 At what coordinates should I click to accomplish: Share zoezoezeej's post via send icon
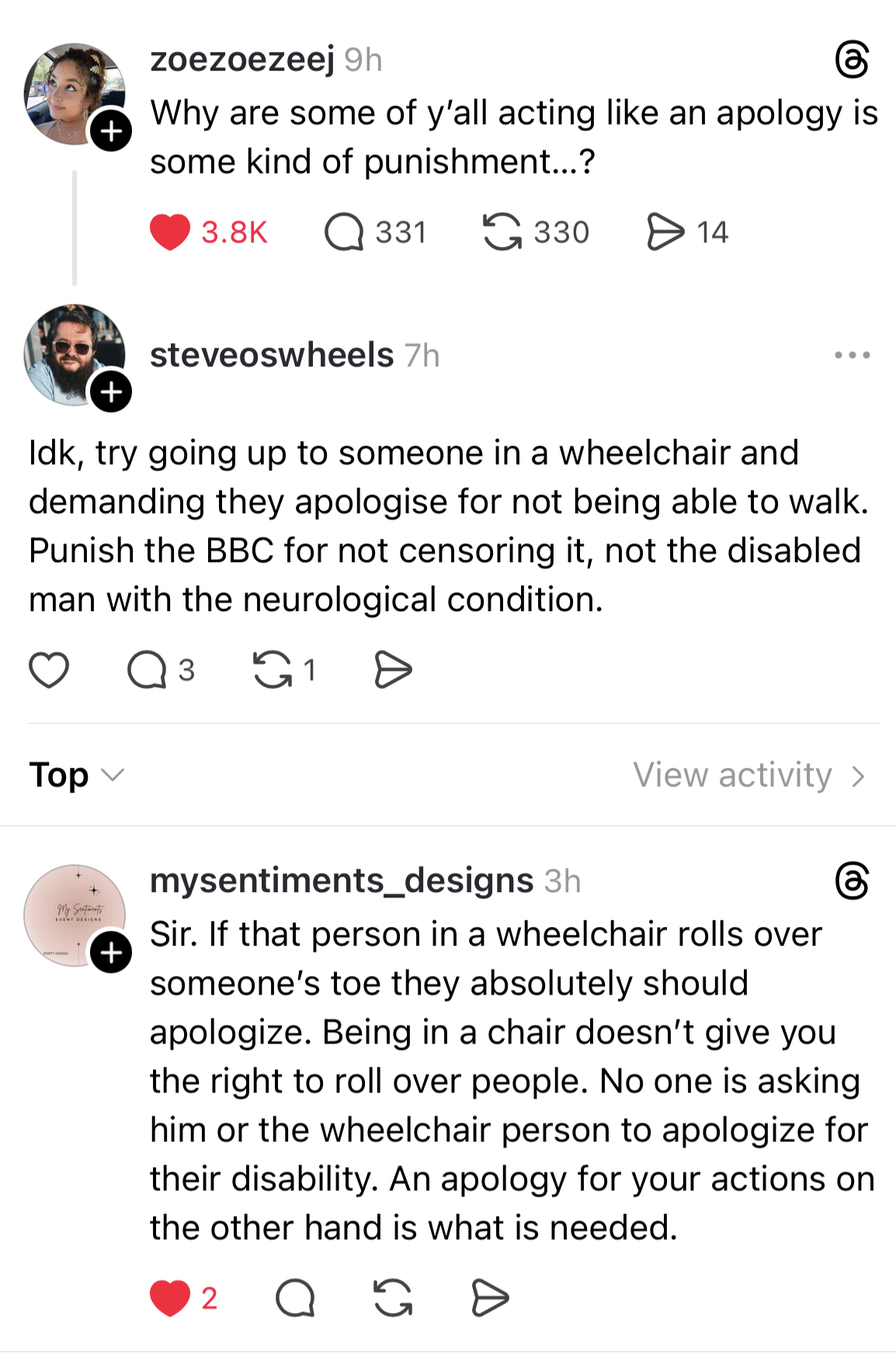point(665,232)
